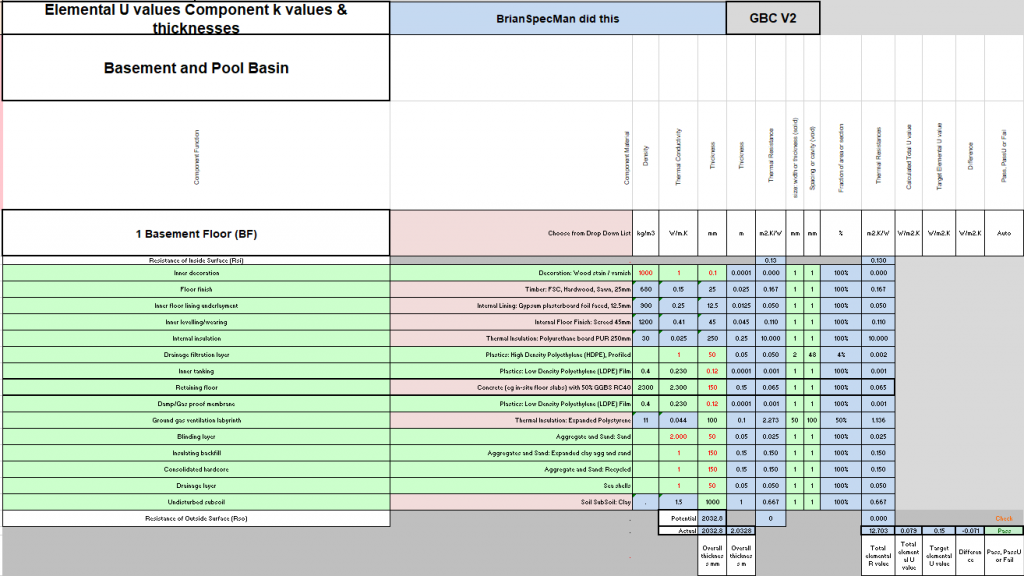The image size is (1024, 576).
Task: Select the "1 Basement Floor (BF)" heading cell
Action: 196,233
